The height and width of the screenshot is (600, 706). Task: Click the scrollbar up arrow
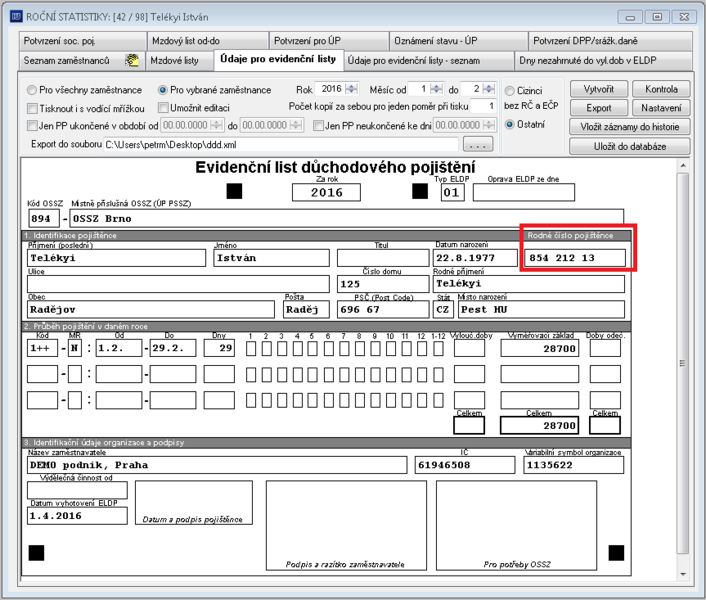[x=683, y=166]
